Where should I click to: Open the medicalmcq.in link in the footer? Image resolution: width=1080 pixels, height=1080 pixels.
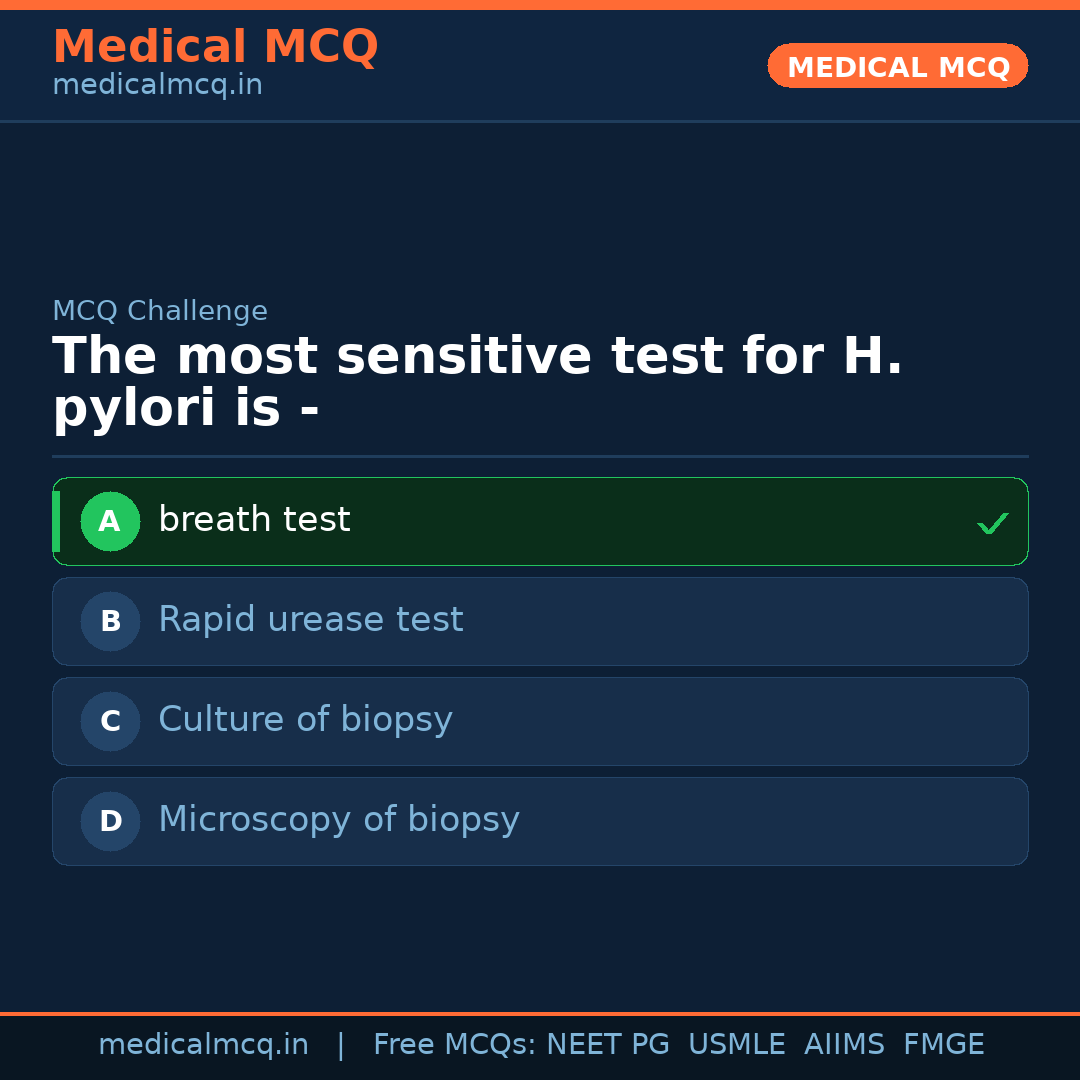pyautogui.click(x=203, y=1045)
